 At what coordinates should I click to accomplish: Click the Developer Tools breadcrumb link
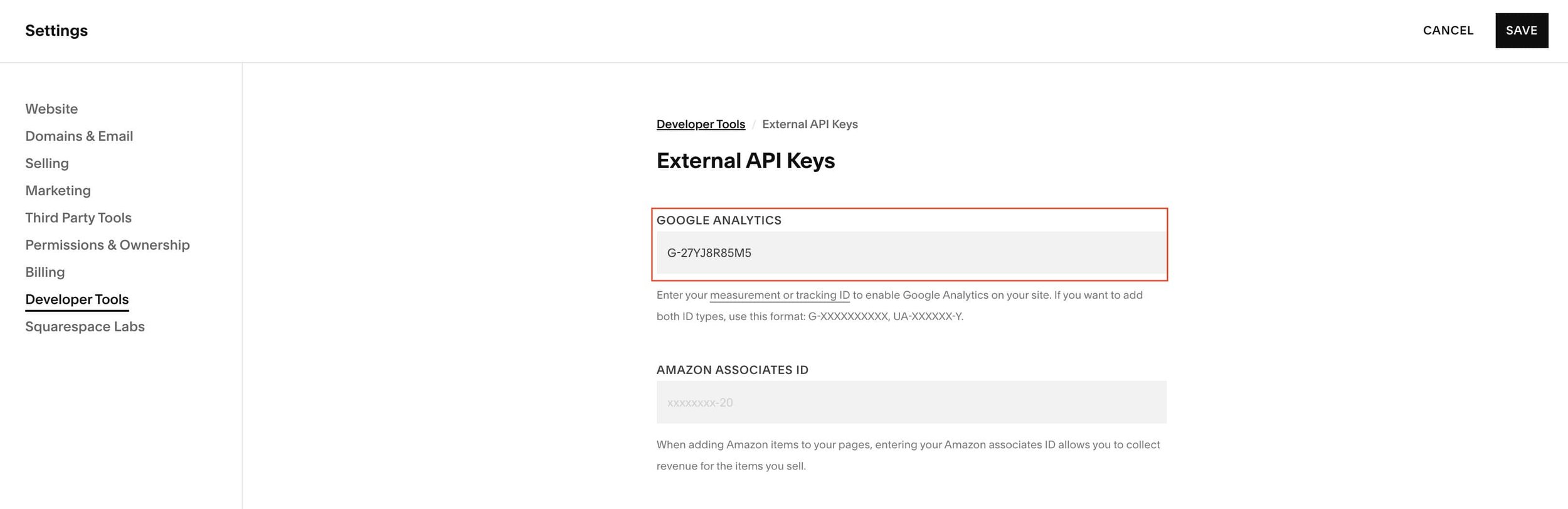(x=701, y=124)
